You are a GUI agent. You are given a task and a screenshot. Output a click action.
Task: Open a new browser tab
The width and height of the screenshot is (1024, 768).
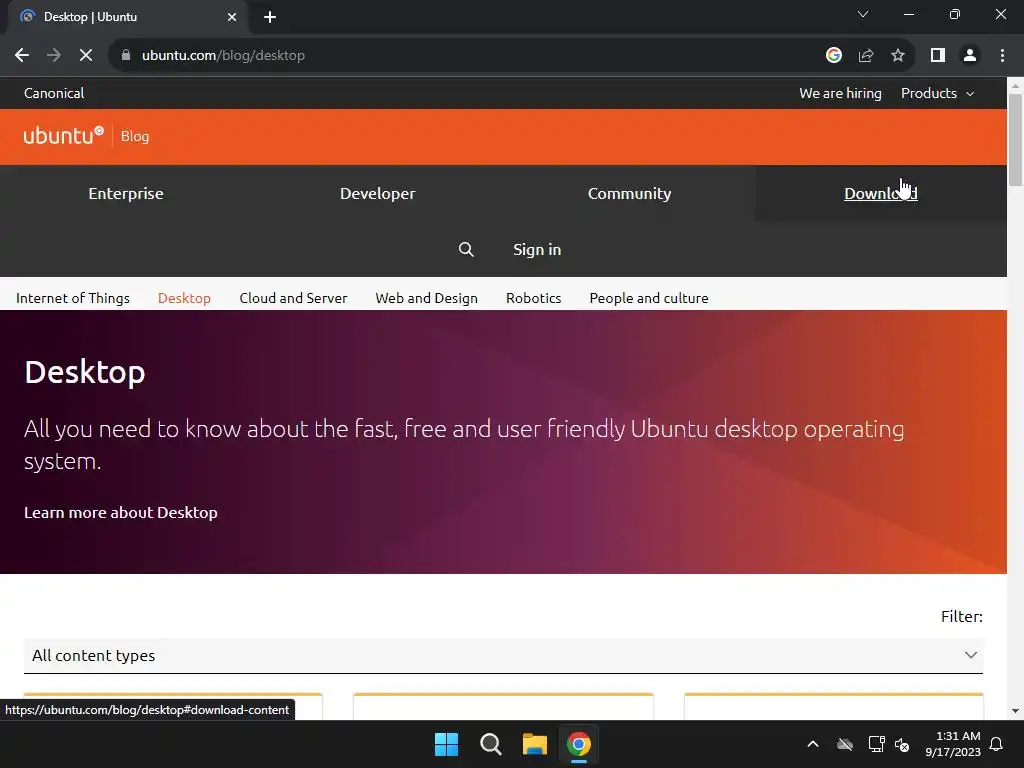(270, 17)
